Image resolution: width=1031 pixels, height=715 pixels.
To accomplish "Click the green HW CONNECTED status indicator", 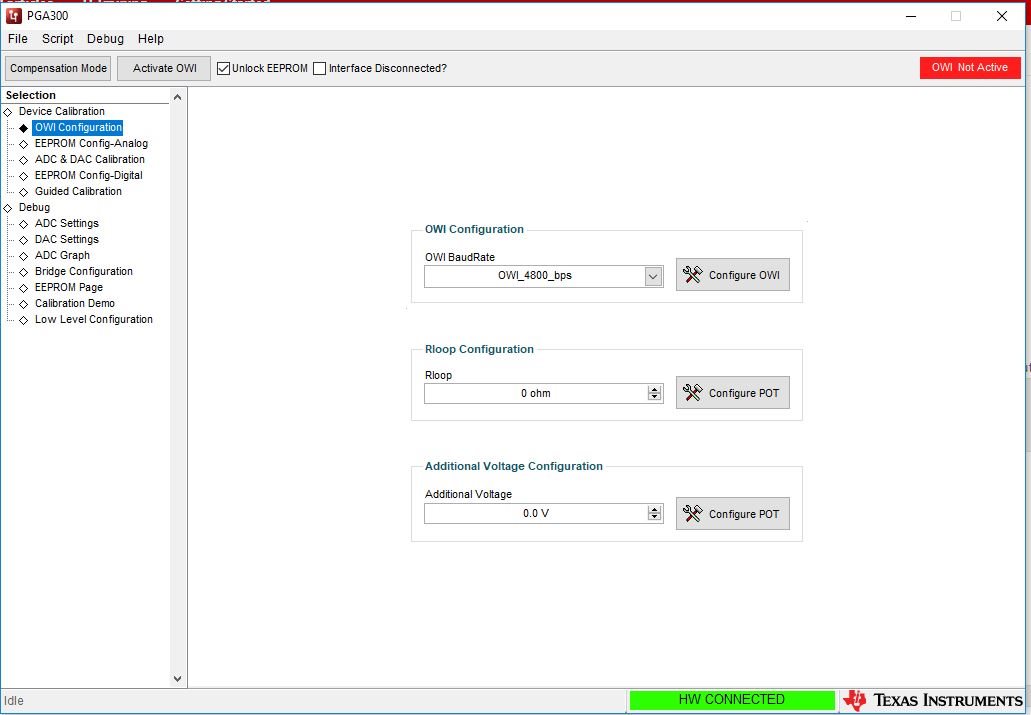I will coord(732,700).
